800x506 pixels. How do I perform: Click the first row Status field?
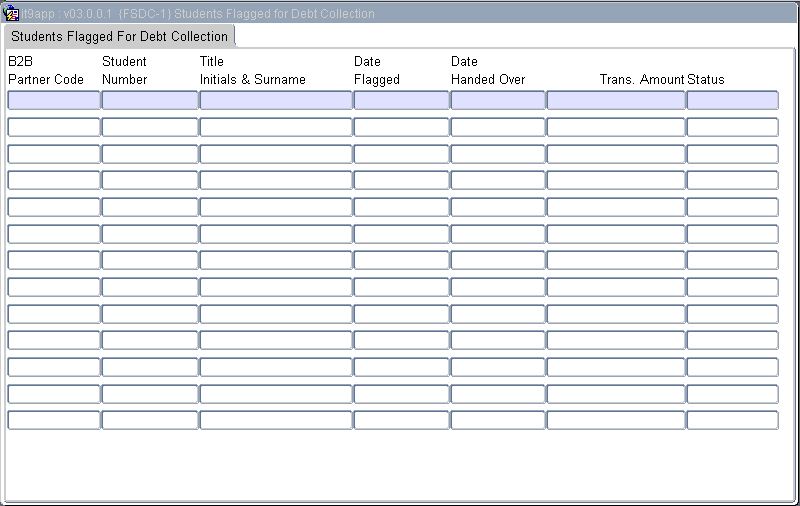coord(732,100)
